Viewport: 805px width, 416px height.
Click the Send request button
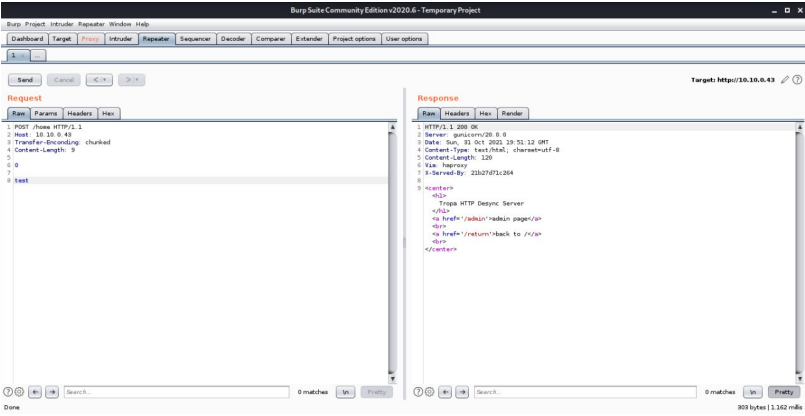point(25,79)
